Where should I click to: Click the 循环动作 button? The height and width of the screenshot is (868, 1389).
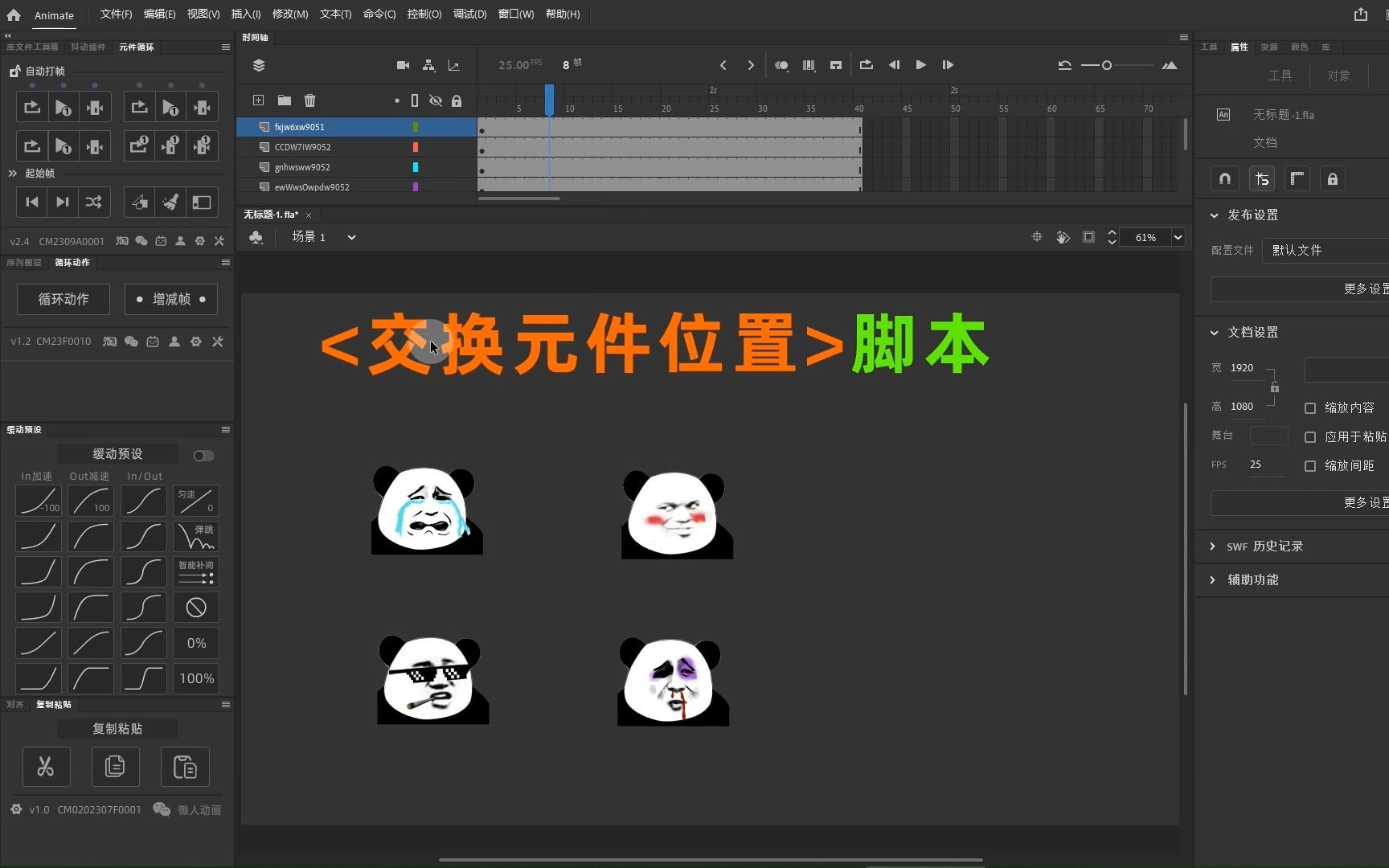(64, 299)
